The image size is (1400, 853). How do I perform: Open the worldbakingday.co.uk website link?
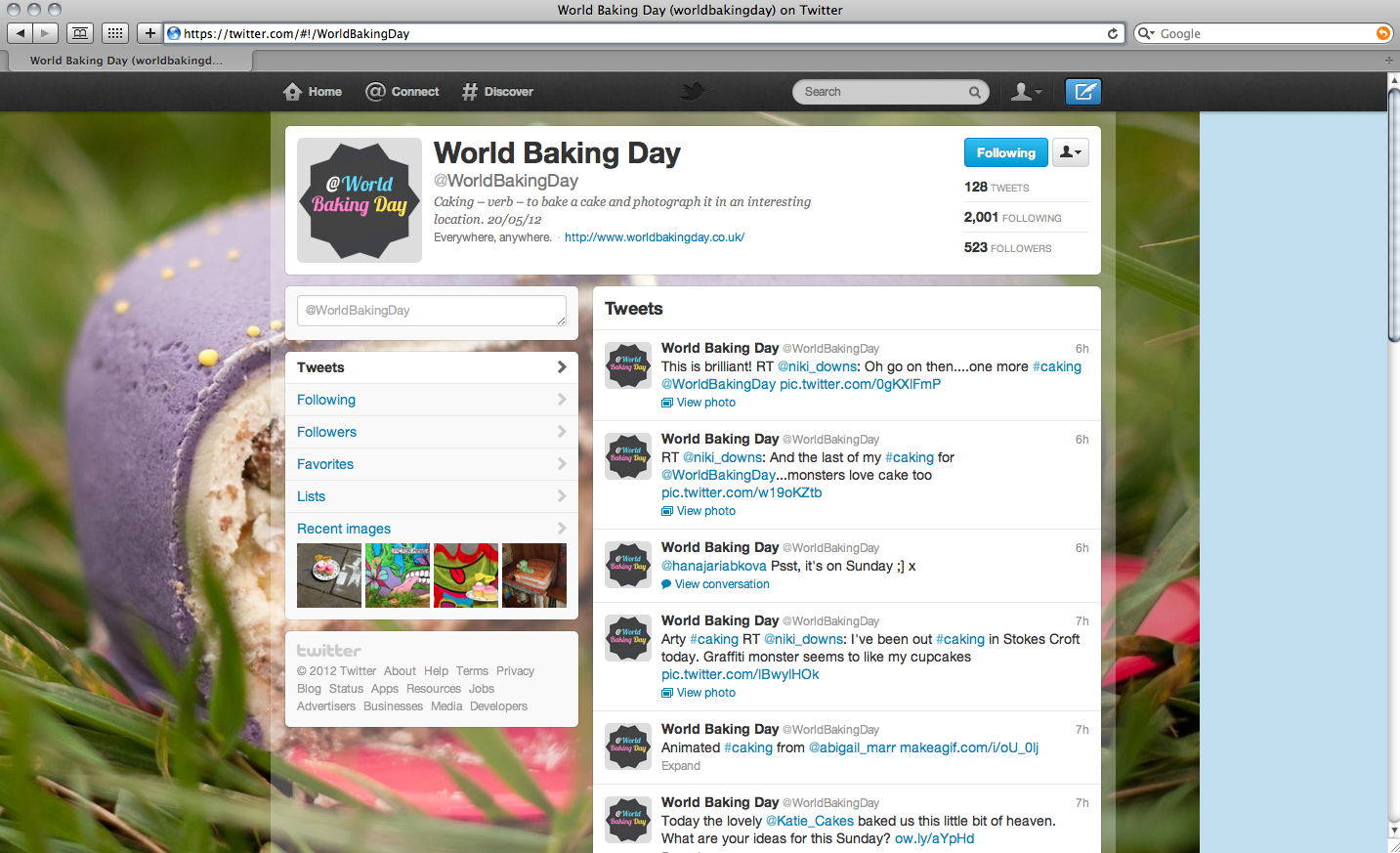(655, 237)
